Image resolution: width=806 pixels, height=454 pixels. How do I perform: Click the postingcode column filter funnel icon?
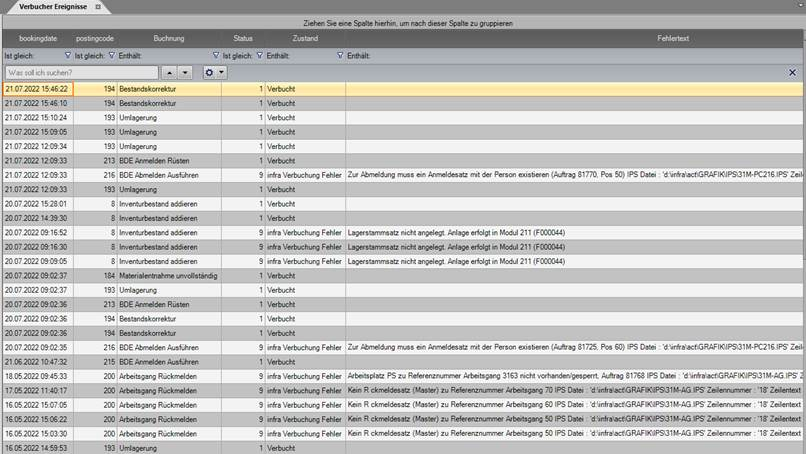[111, 56]
